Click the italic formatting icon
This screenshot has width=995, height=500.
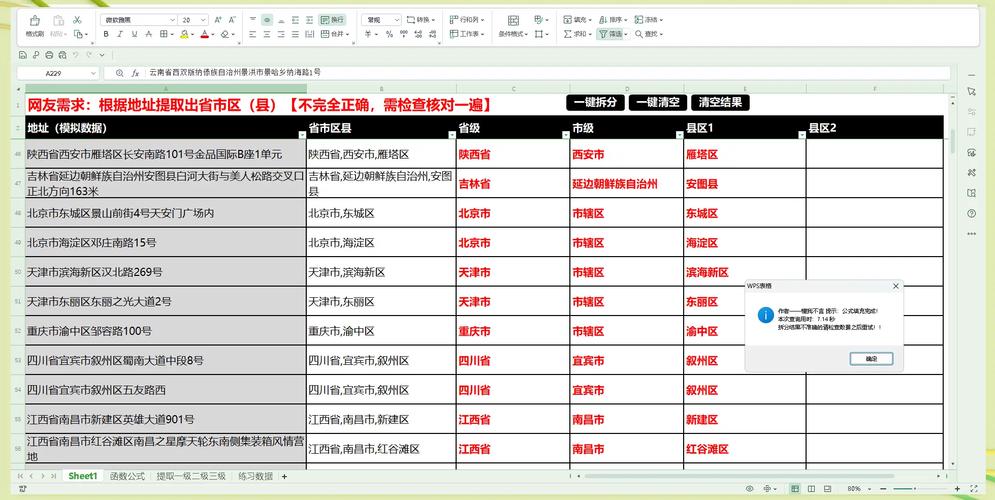pyautogui.click(x=120, y=34)
